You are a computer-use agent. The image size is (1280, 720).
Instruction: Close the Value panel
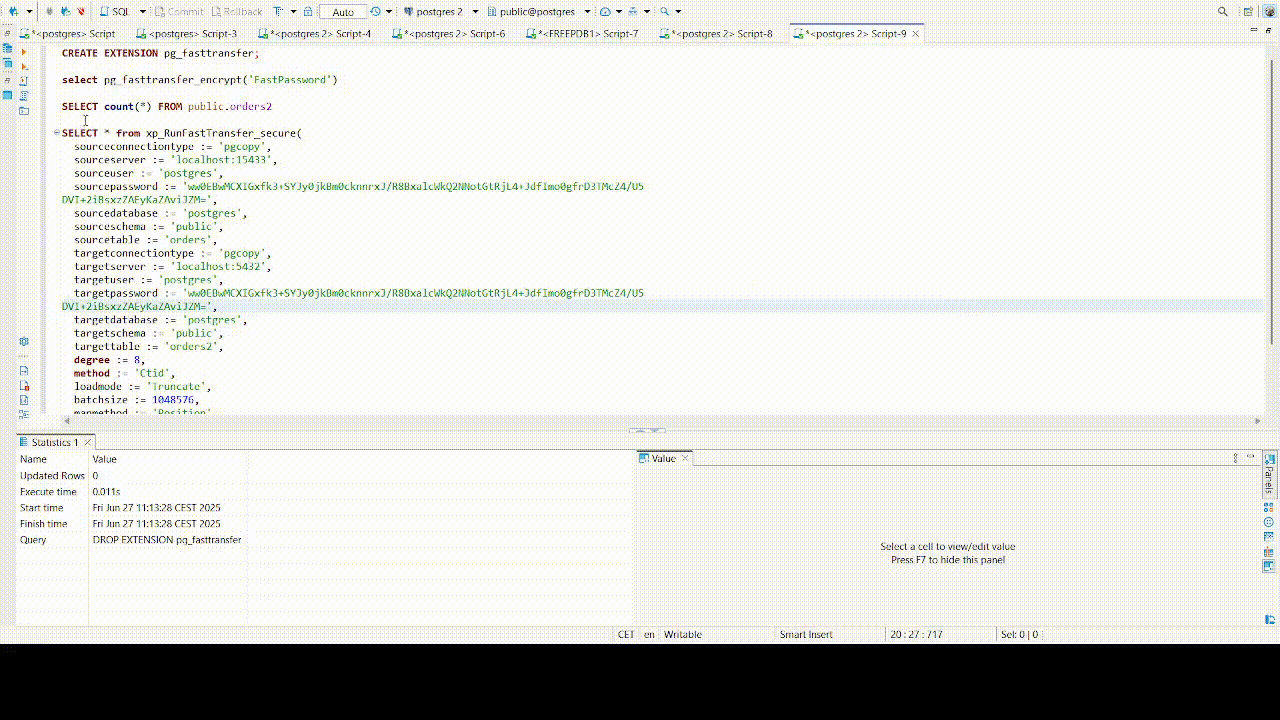(685, 458)
